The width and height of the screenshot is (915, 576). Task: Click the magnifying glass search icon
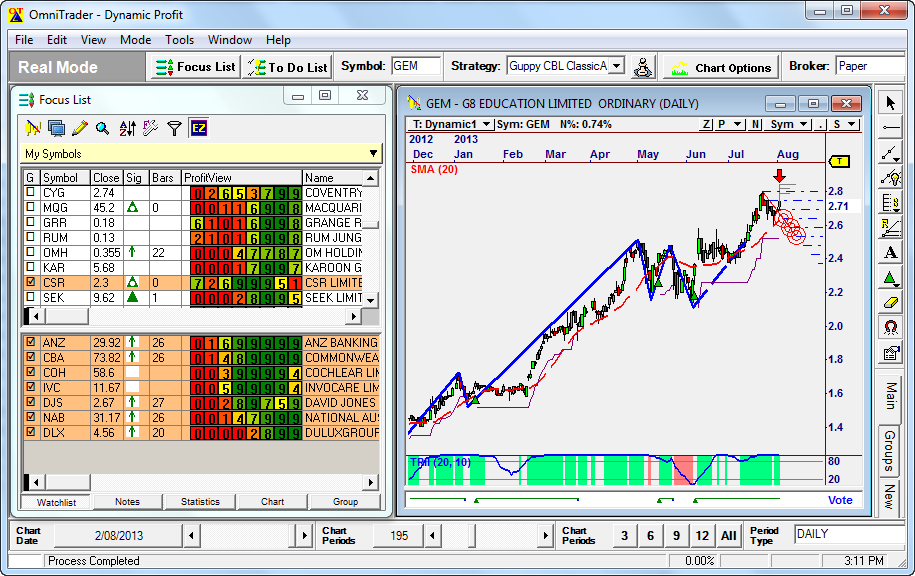[103, 128]
